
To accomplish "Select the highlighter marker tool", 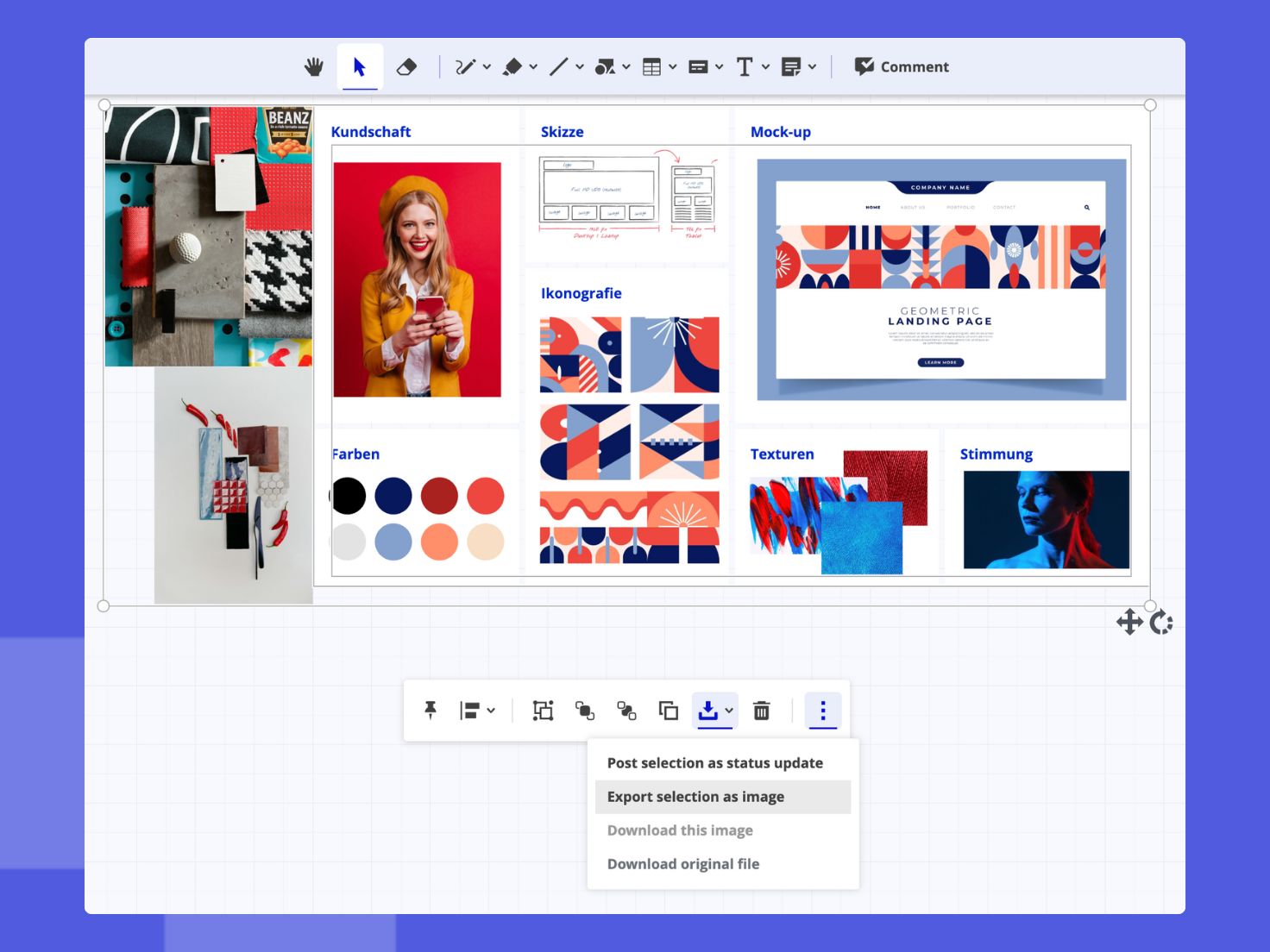I will point(512,67).
